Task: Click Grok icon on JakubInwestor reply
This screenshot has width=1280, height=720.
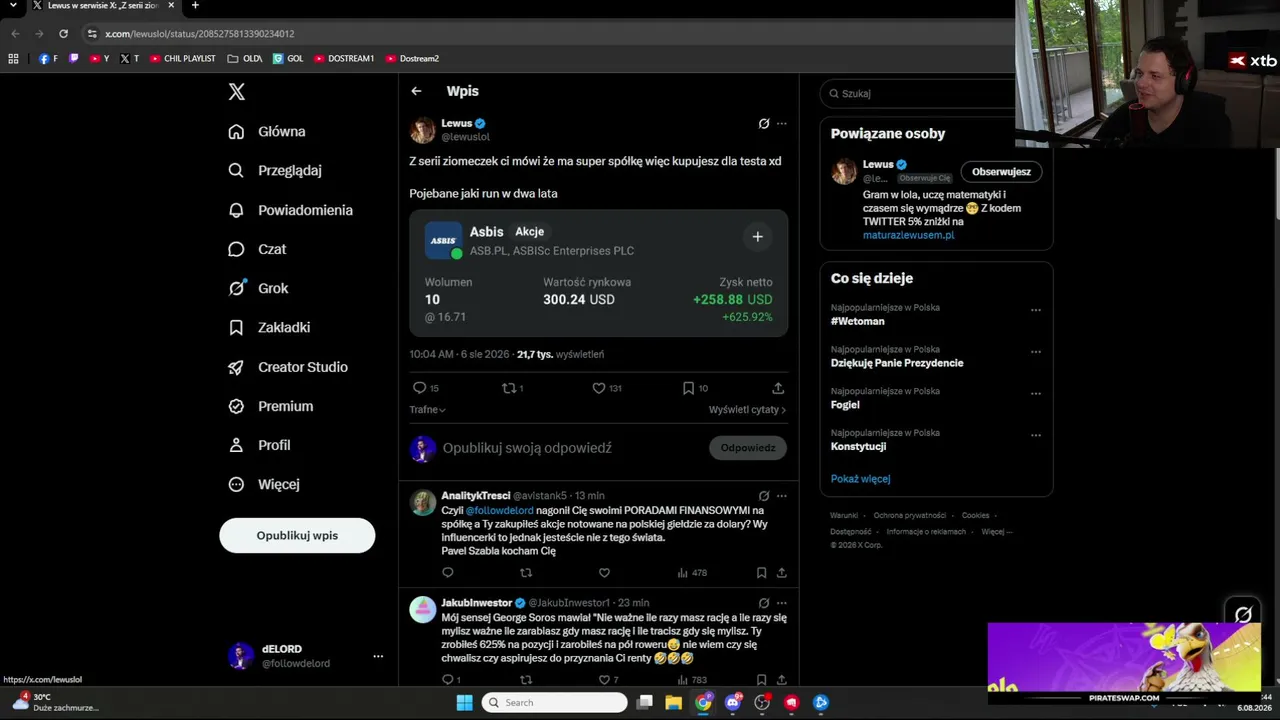Action: tap(764, 604)
